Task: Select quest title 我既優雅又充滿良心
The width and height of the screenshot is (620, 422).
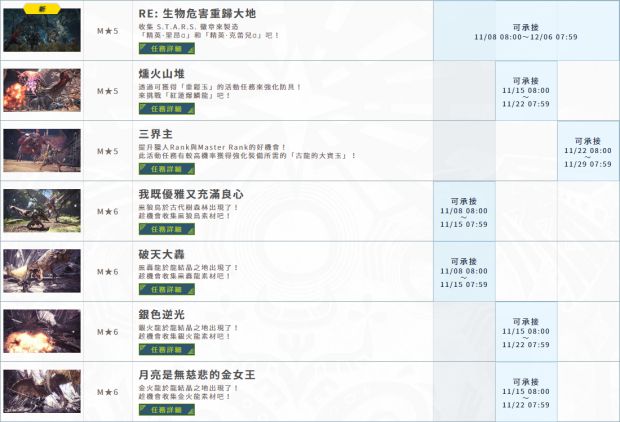Action: [x=191, y=194]
